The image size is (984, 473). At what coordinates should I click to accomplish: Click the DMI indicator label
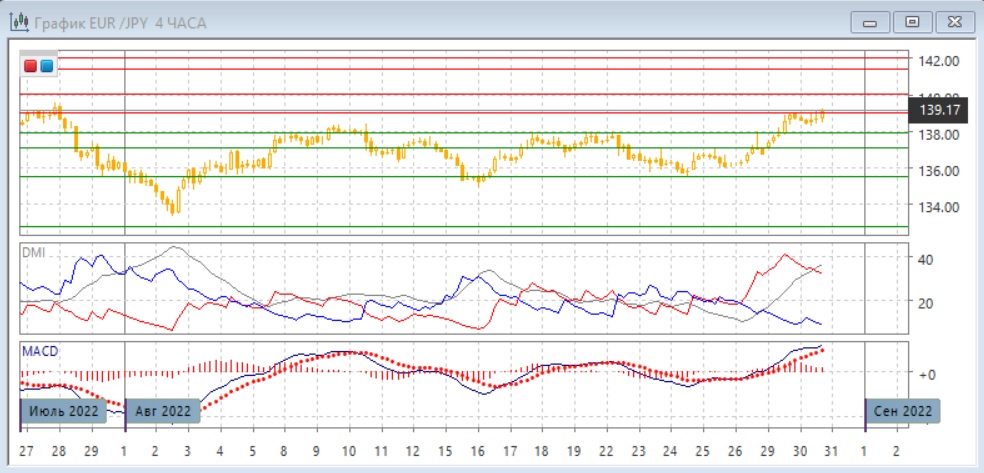[33, 252]
